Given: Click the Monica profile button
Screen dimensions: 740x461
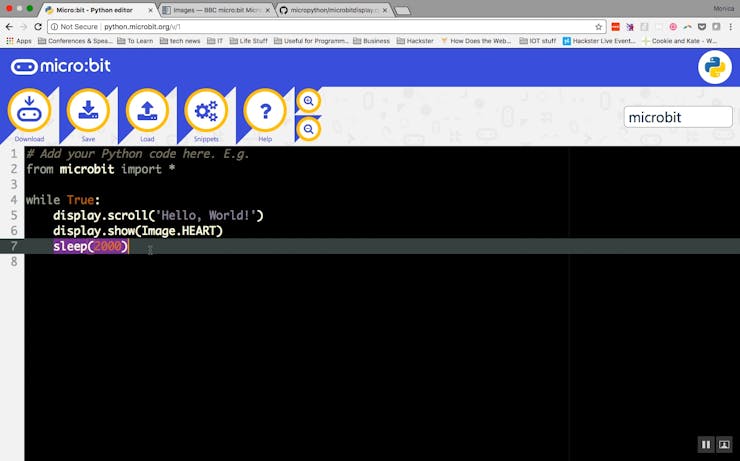Looking at the screenshot, I should pos(723,8).
